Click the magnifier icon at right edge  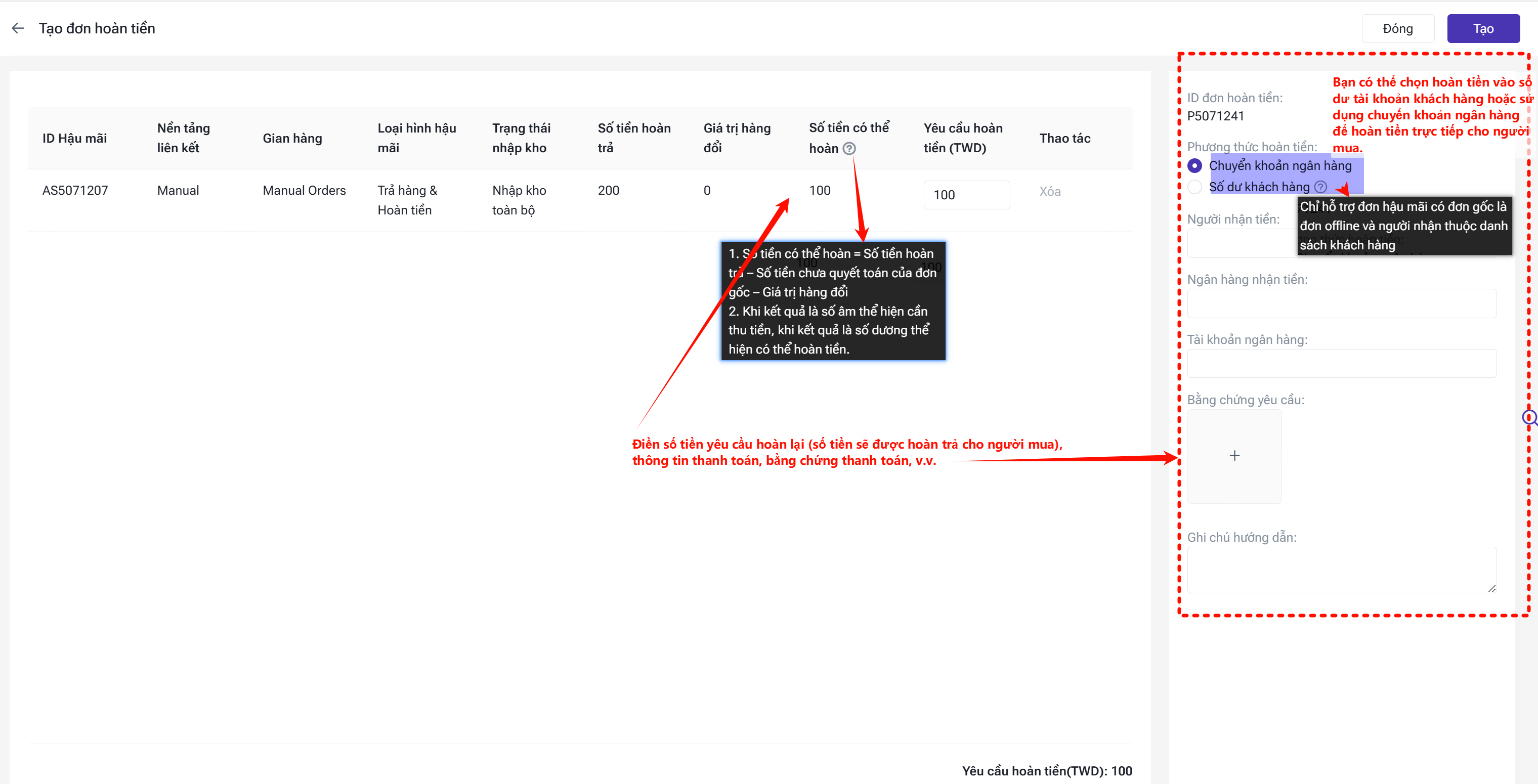click(x=1529, y=417)
